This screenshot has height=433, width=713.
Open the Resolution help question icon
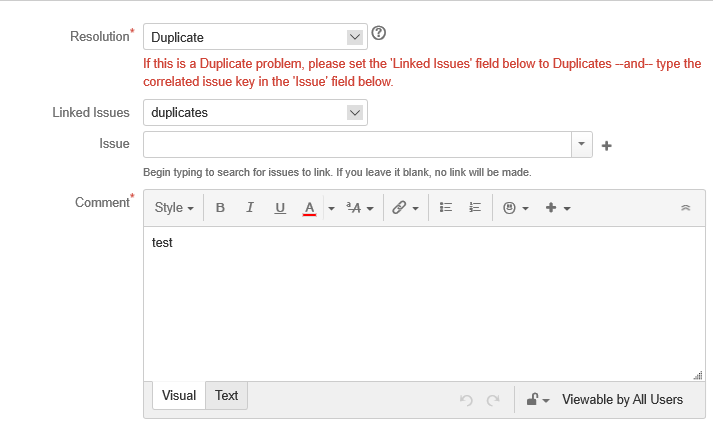pyautogui.click(x=378, y=33)
